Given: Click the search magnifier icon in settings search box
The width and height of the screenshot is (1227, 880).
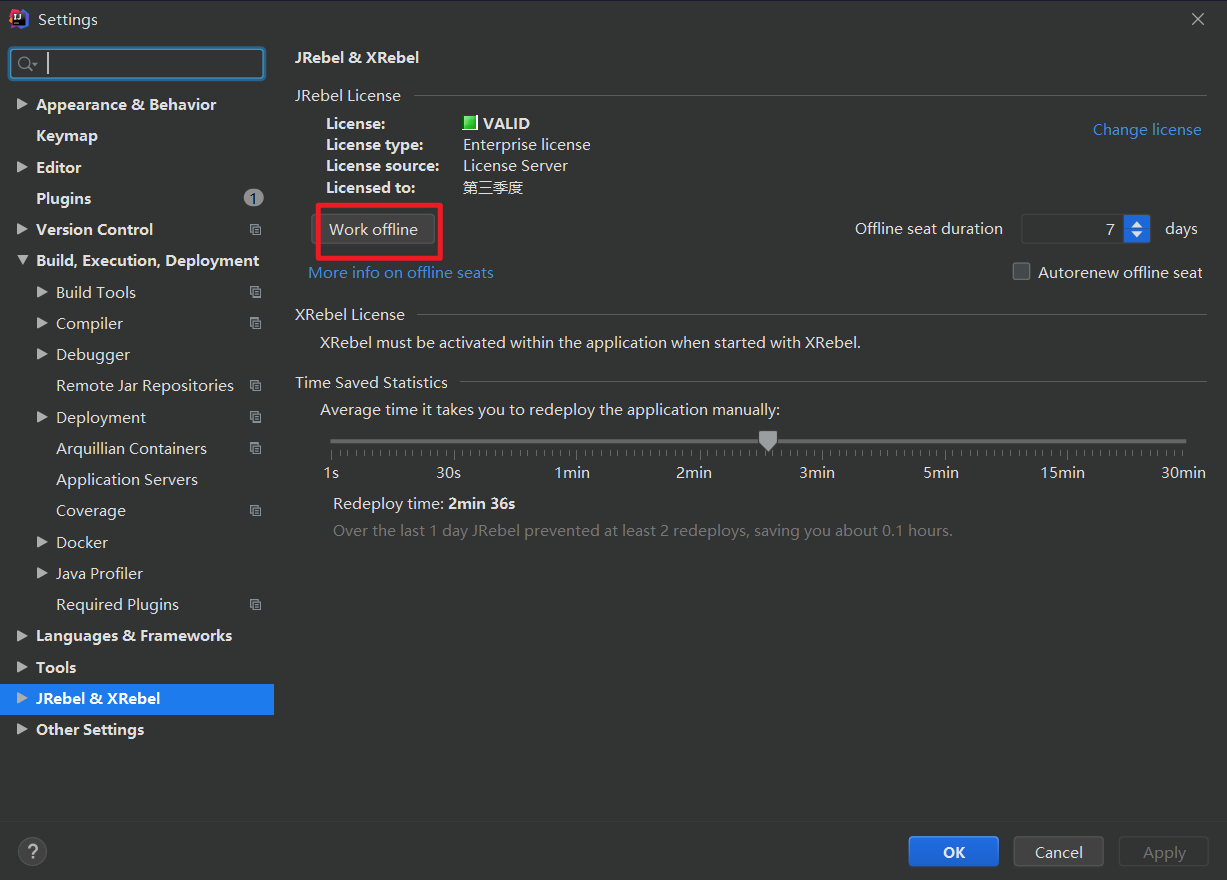Looking at the screenshot, I should pyautogui.click(x=27, y=63).
